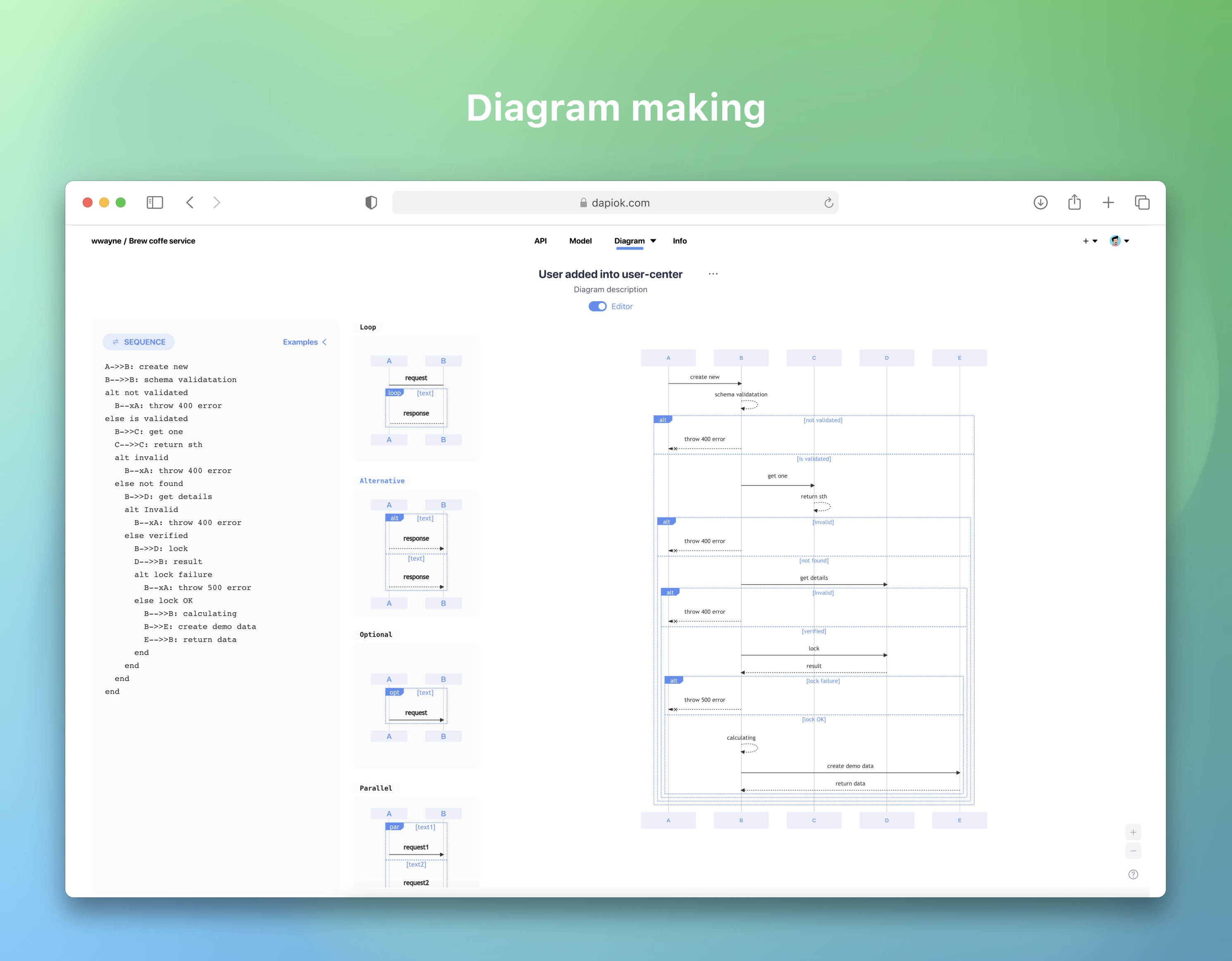Viewport: 1232px width, 961px height.
Task: Open a new tab with the plus icon
Action: coord(1108,202)
